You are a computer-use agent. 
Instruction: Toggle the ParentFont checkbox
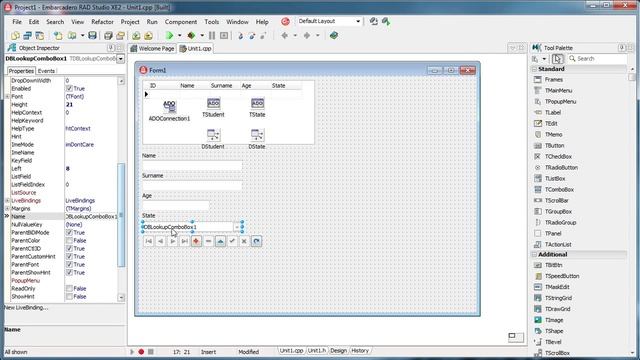tap(69, 264)
